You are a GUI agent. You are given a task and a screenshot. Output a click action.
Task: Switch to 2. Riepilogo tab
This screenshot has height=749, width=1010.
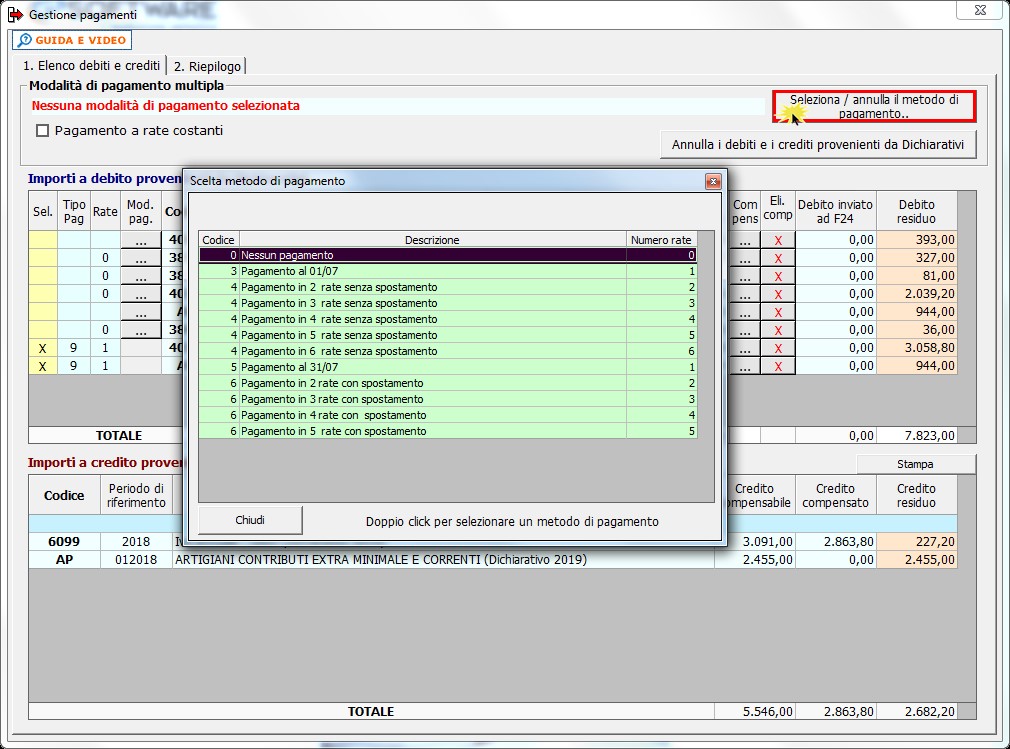click(207, 66)
